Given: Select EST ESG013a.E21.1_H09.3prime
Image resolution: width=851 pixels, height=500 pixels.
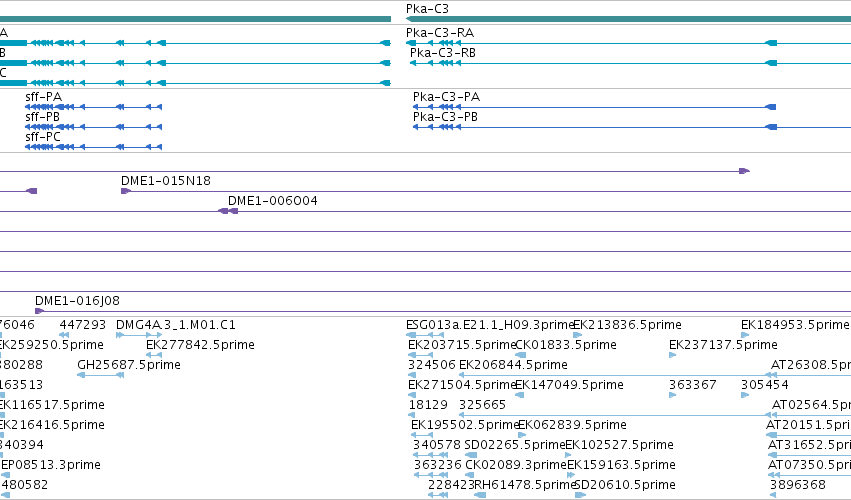Looking at the screenshot, I should click(x=490, y=325).
